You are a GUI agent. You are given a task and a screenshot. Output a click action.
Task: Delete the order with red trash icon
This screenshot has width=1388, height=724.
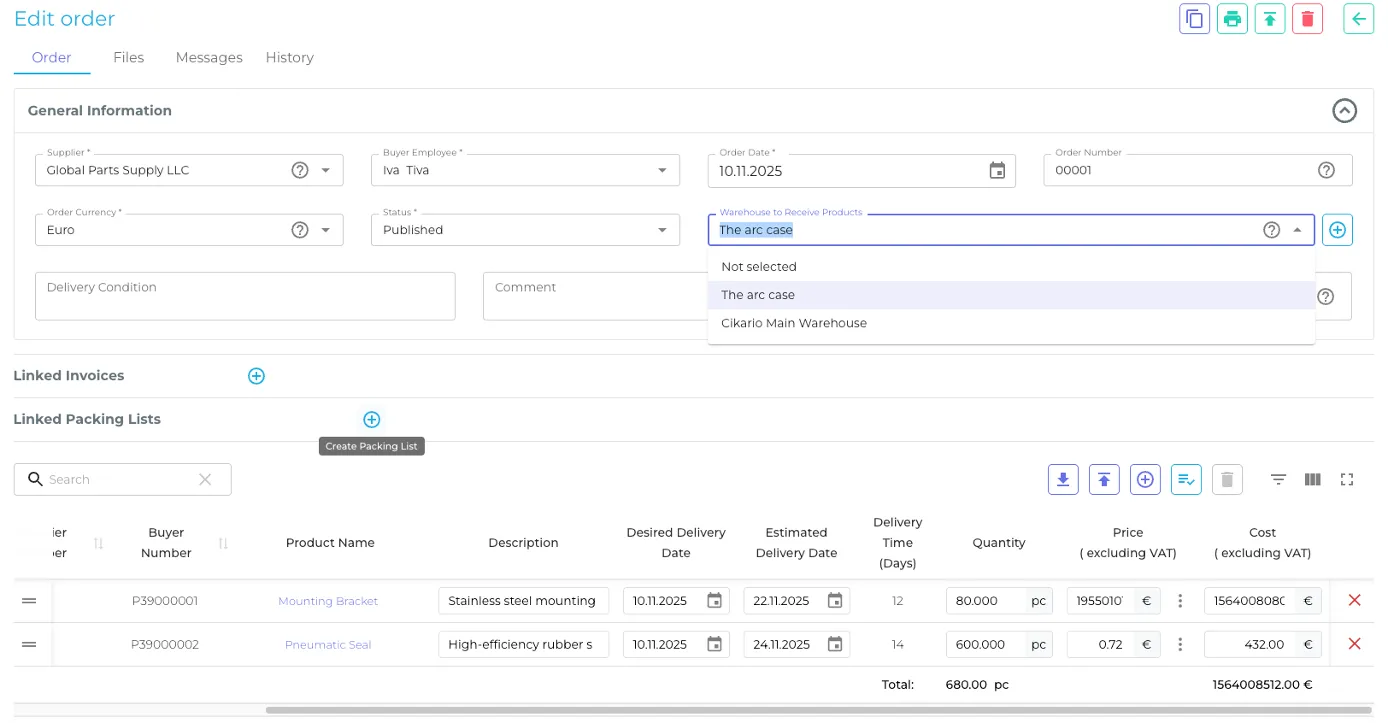pyautogui.click(x=1307, y=19)
